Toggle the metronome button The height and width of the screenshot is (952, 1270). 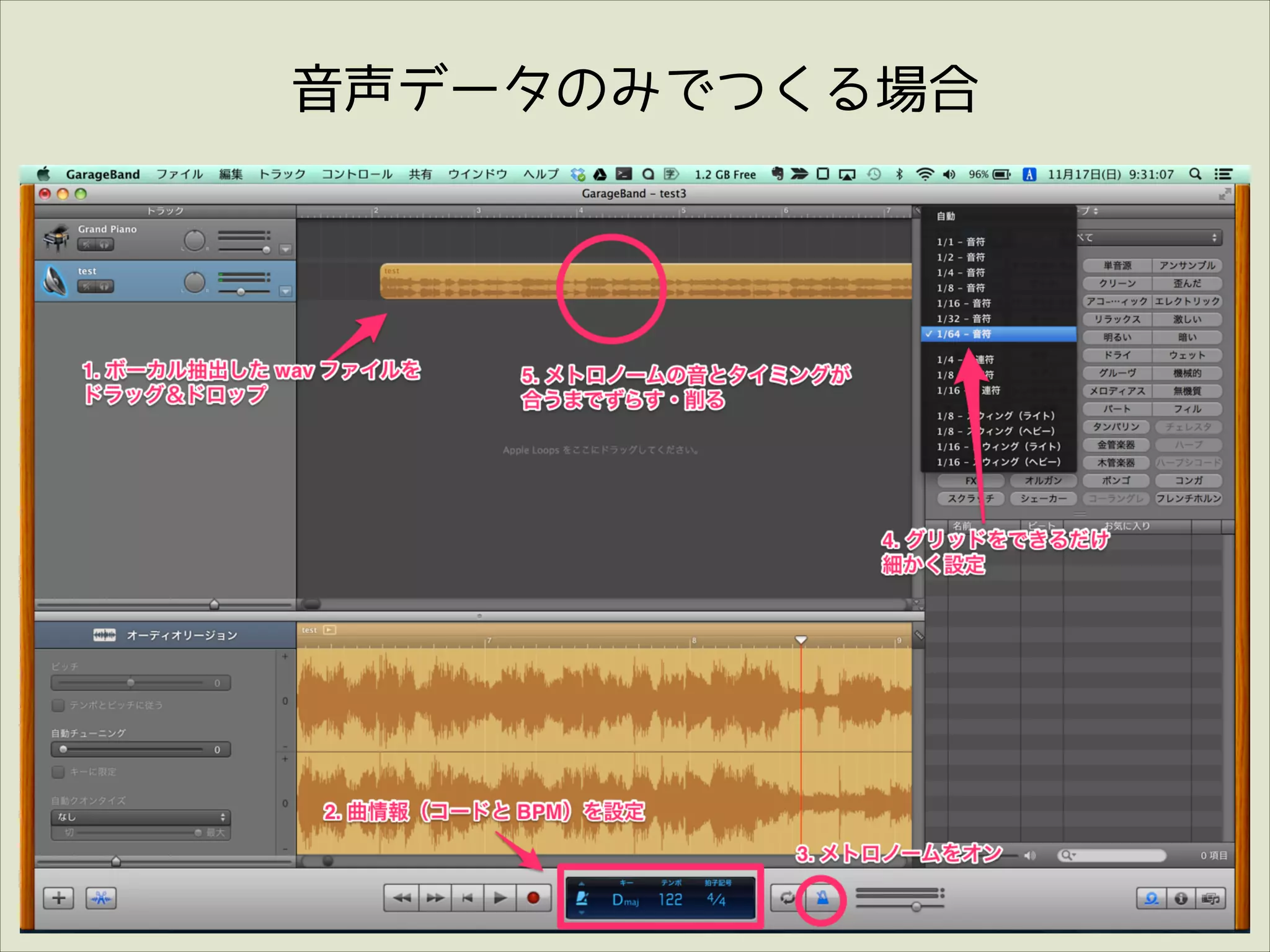tap(822, 898)
